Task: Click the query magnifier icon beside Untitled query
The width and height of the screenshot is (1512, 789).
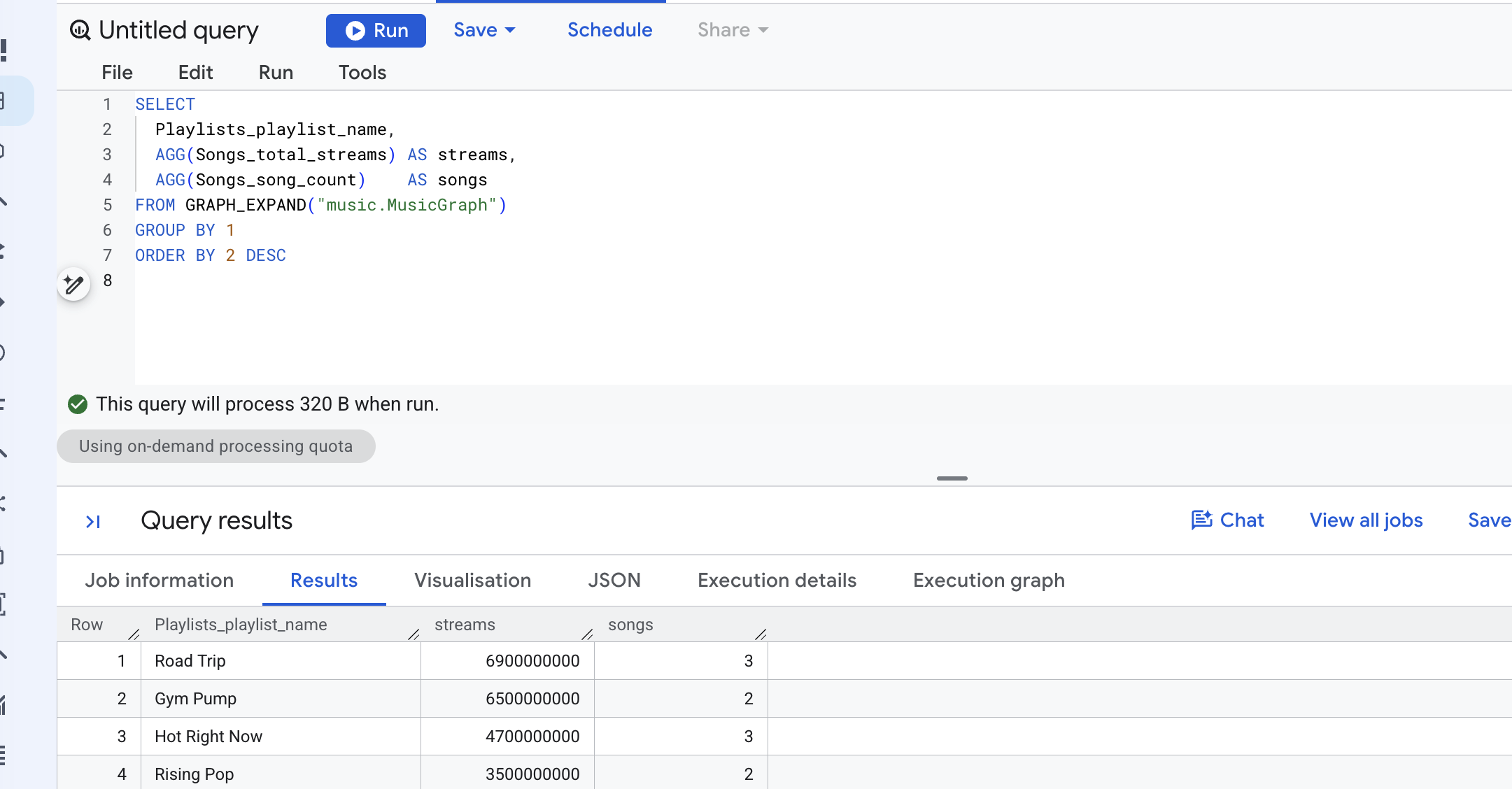Action: coord(80,30)
